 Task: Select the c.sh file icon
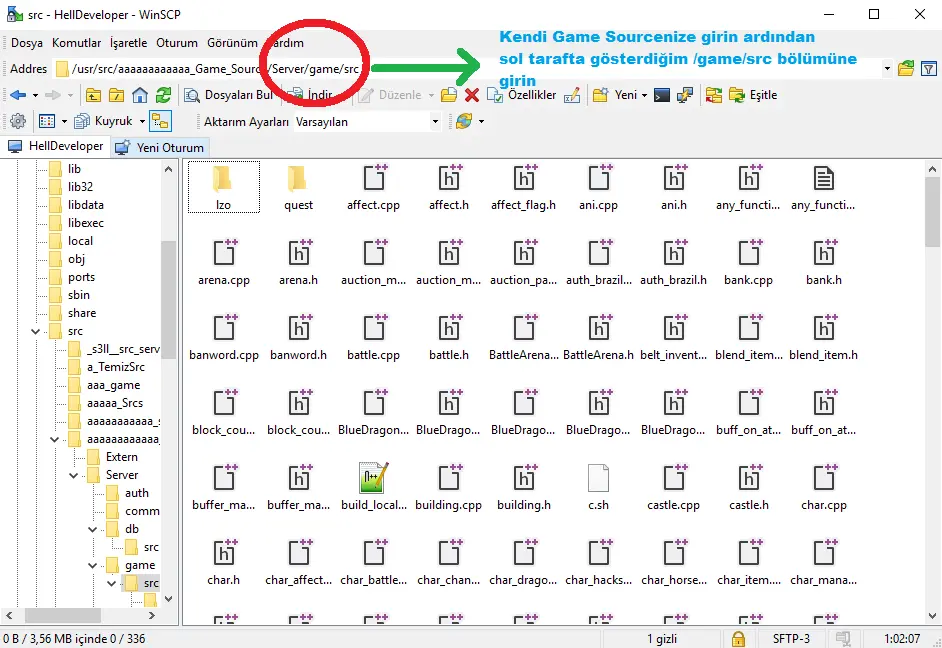(598, 478)
